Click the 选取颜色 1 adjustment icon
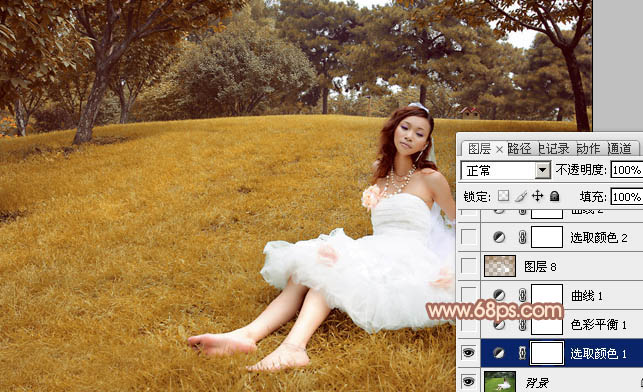 pos(499,353)
